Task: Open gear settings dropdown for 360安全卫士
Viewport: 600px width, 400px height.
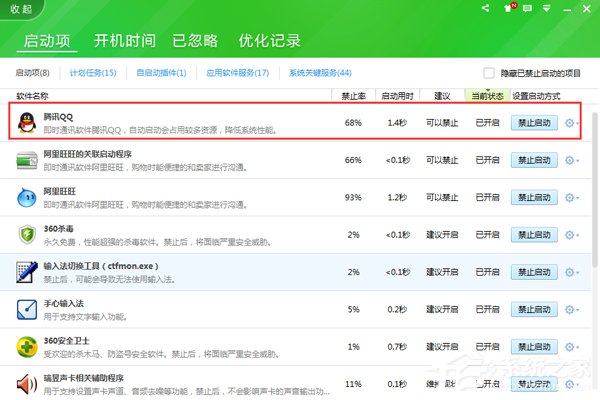Action: click(572, 347)
